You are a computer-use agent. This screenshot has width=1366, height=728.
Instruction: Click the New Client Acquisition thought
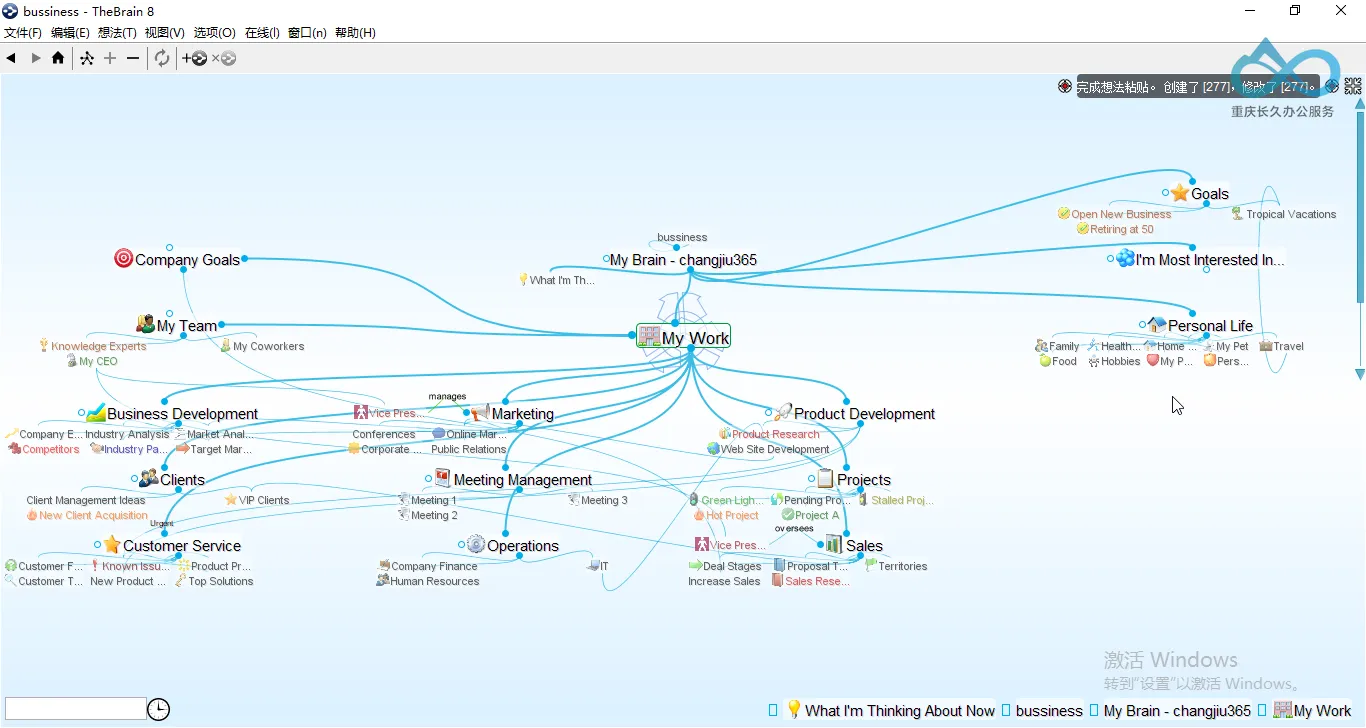pyautogui.click(x=86, y=515)
